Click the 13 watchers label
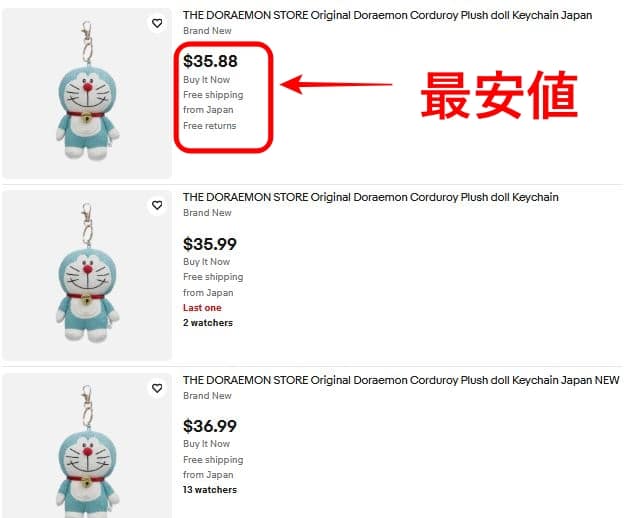631x518 pixels. point(210,490)
